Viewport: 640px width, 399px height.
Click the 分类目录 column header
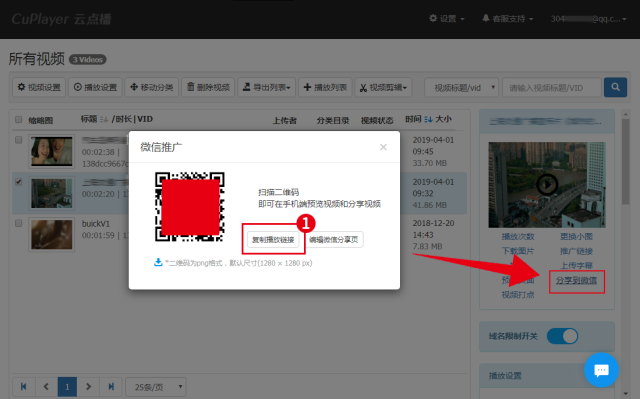[333, 120]
